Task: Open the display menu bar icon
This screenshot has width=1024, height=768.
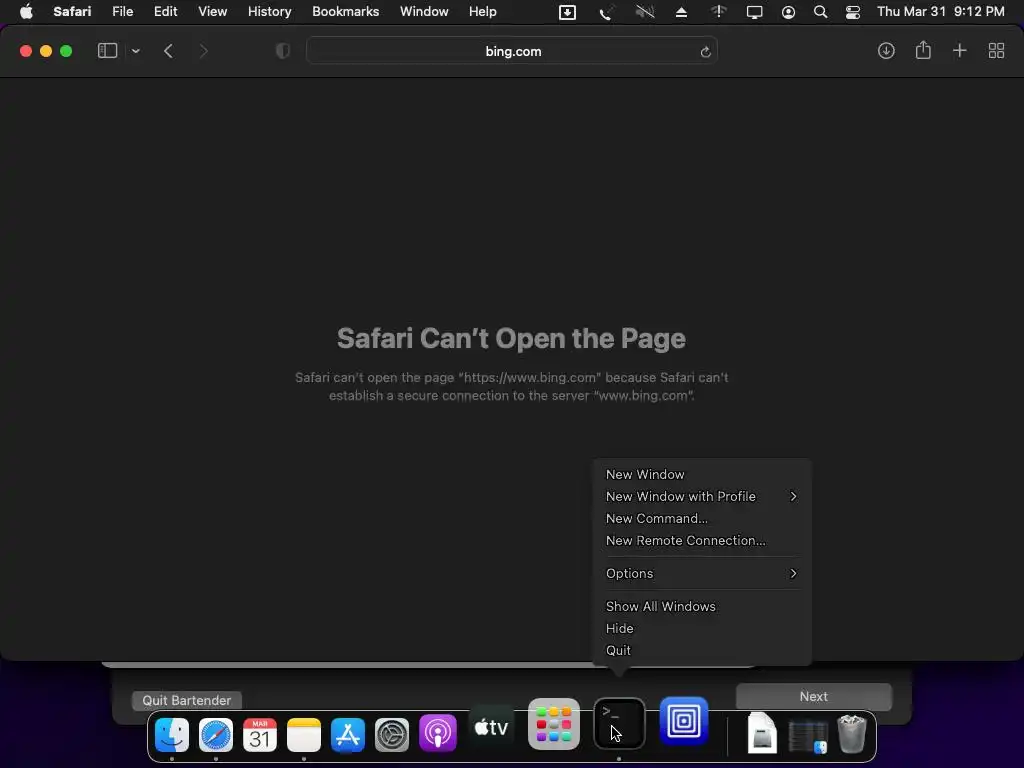Action: [x=754, y=12]
